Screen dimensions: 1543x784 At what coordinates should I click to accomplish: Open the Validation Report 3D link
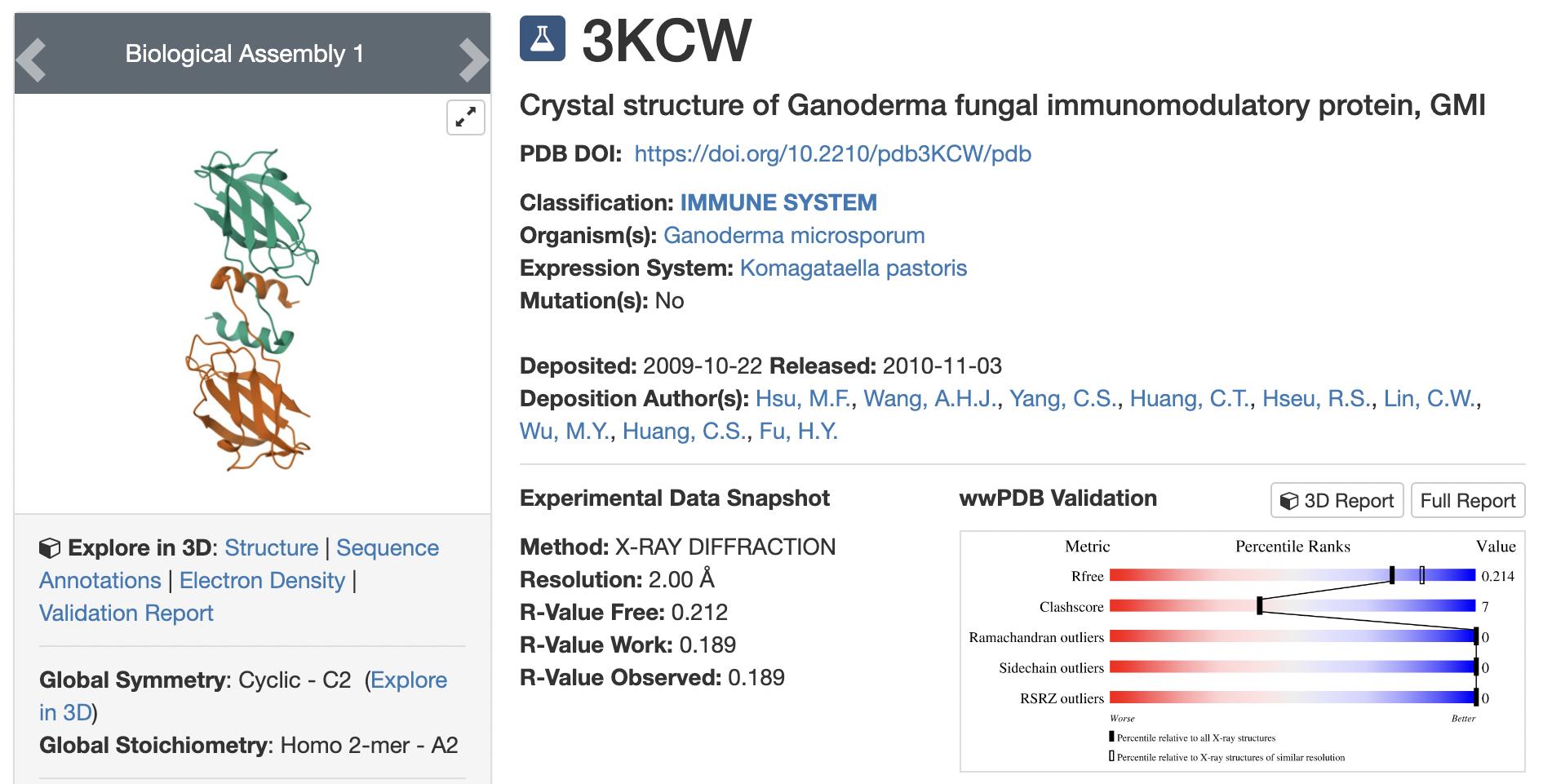[126, 613]
